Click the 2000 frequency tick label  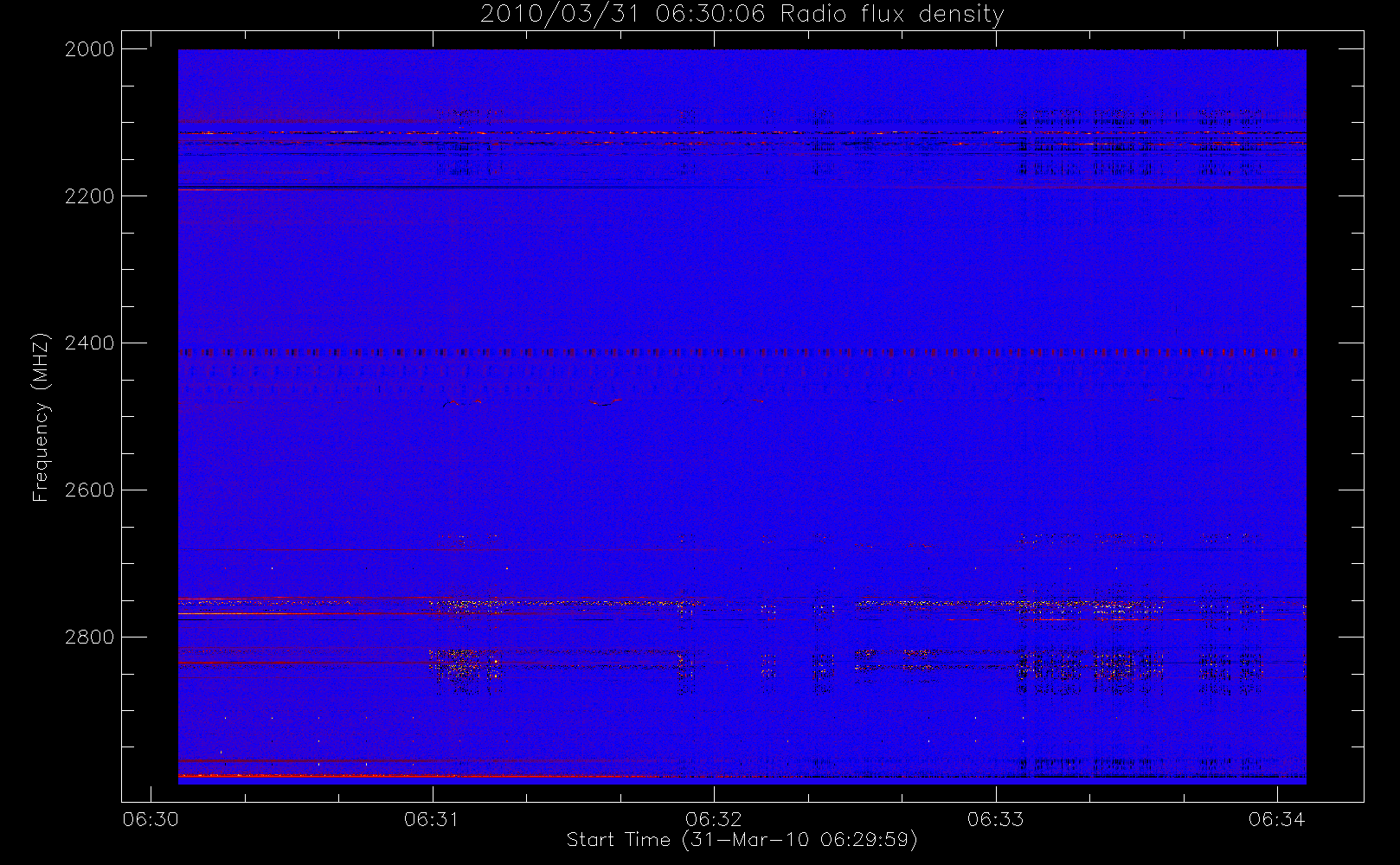coord(90,49)
